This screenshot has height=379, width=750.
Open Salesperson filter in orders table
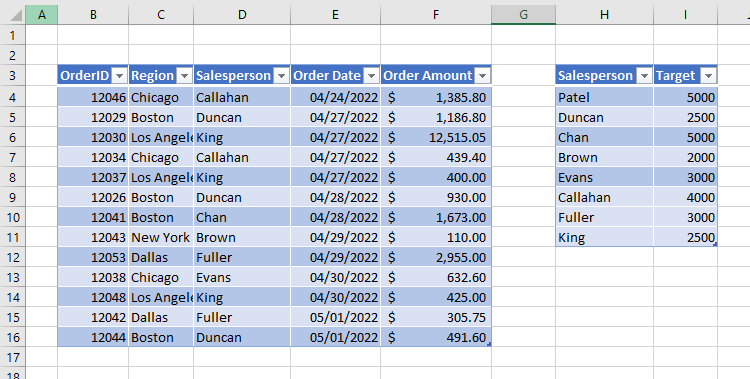coord(282,76)
